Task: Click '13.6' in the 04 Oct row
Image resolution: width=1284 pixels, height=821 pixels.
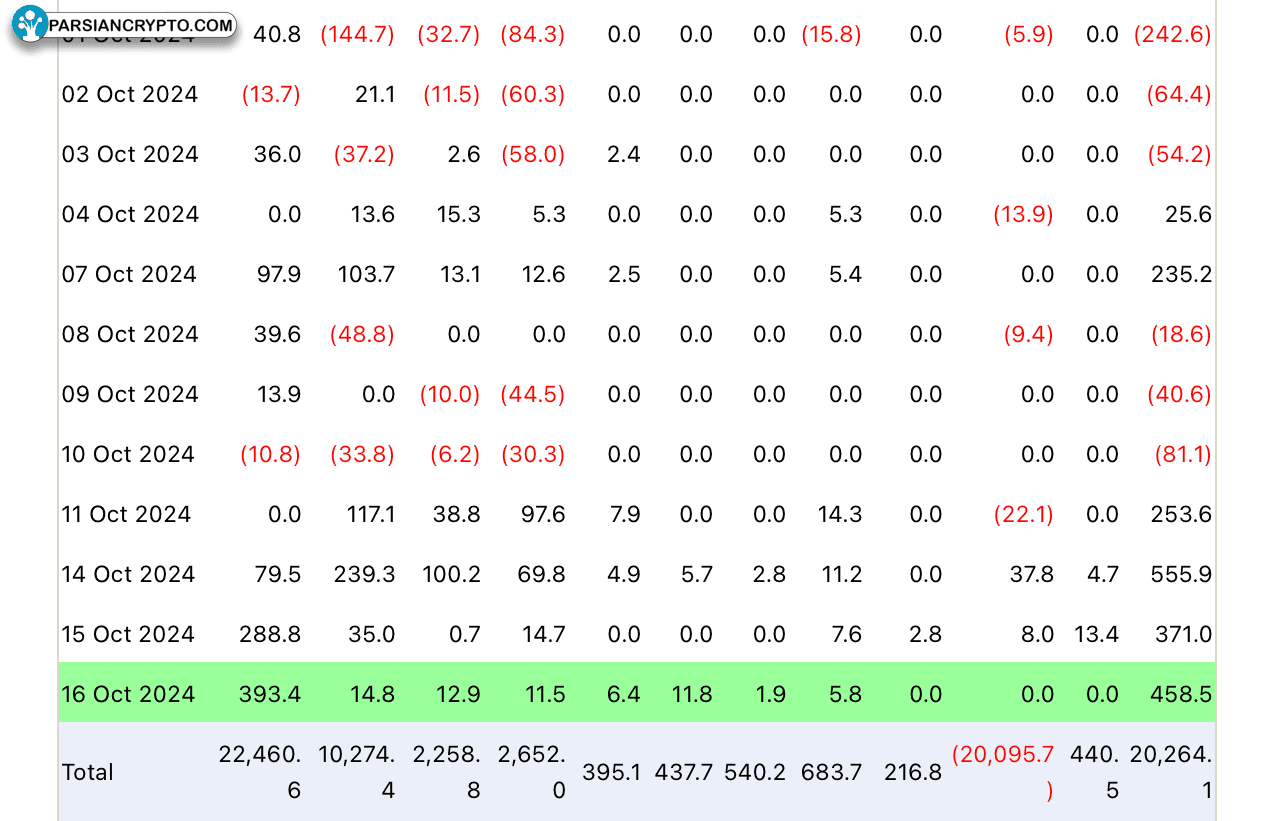Action: pyautogui.click(x=373, y=214)
